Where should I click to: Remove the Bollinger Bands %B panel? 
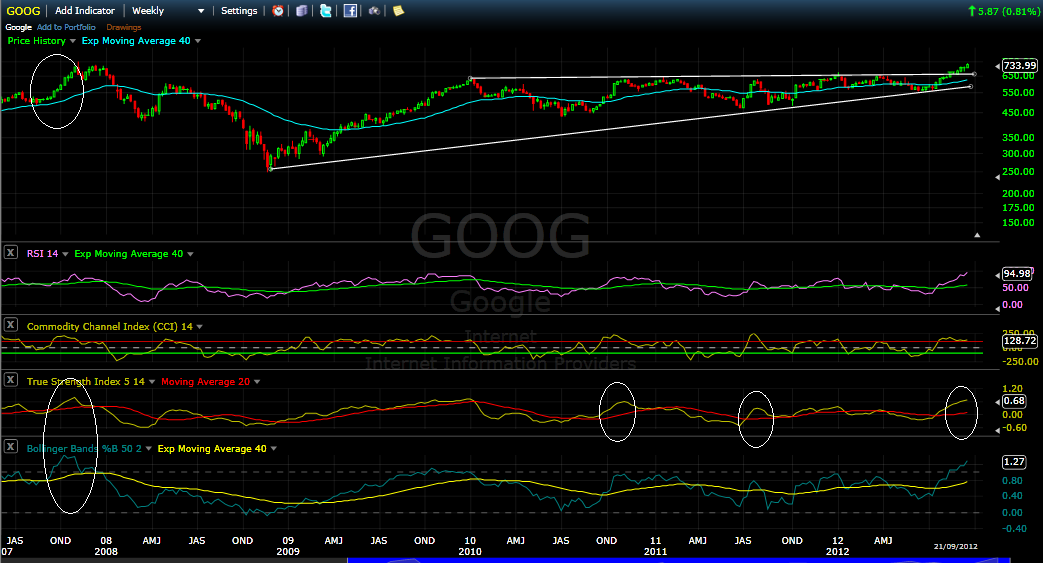11,447
